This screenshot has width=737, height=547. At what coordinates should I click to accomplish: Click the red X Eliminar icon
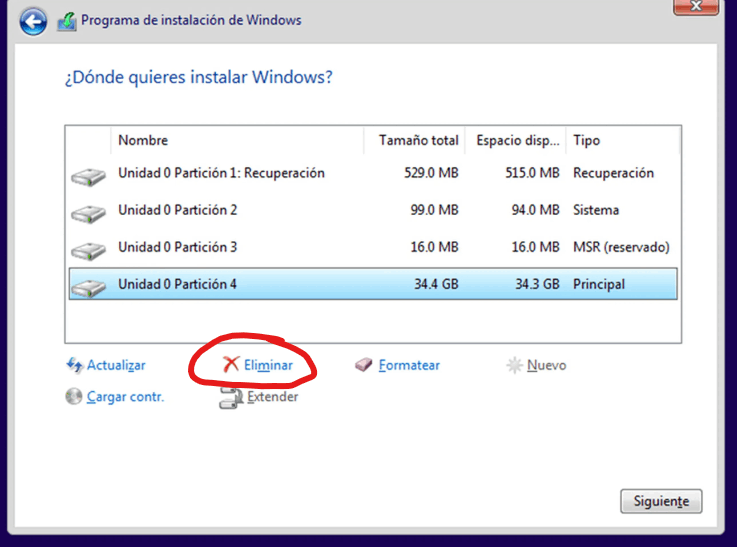click(x=231, y=364)
